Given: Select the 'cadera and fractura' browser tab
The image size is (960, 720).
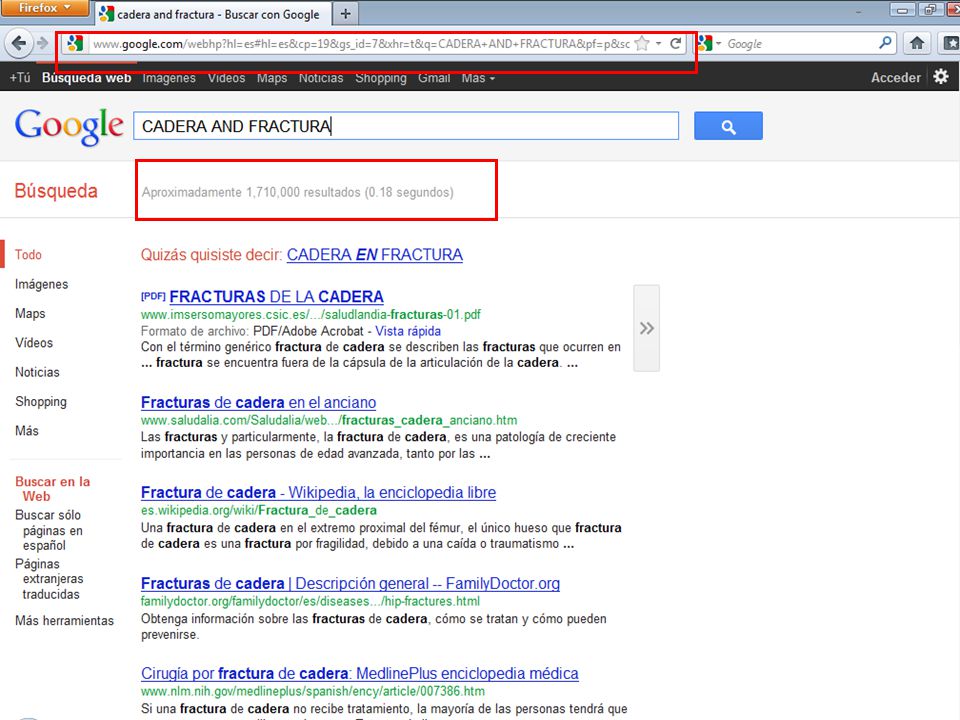Looking at the screenshot, I should coord(212,14).
